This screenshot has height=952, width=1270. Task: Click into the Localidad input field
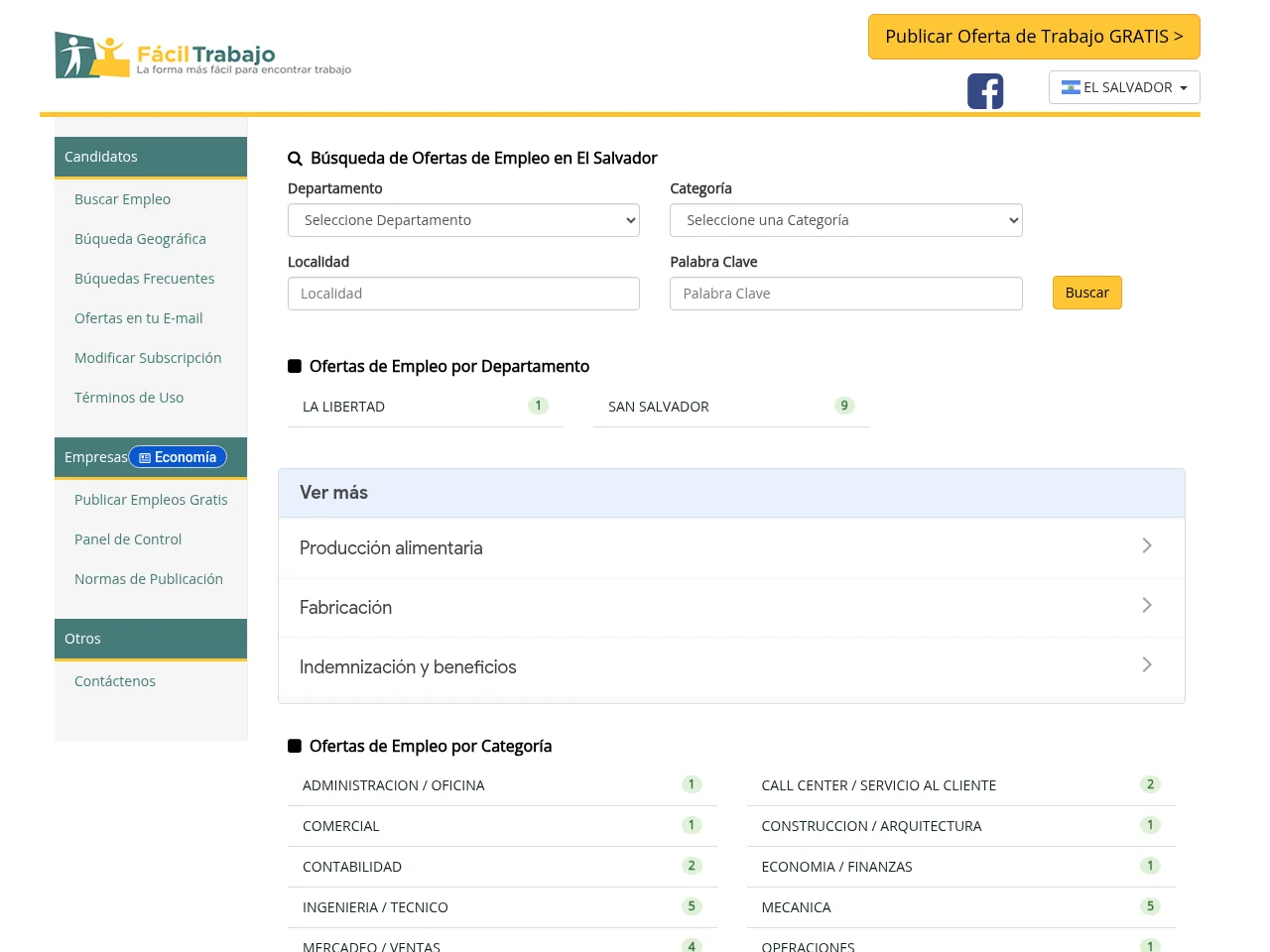(x=463, y=294)
